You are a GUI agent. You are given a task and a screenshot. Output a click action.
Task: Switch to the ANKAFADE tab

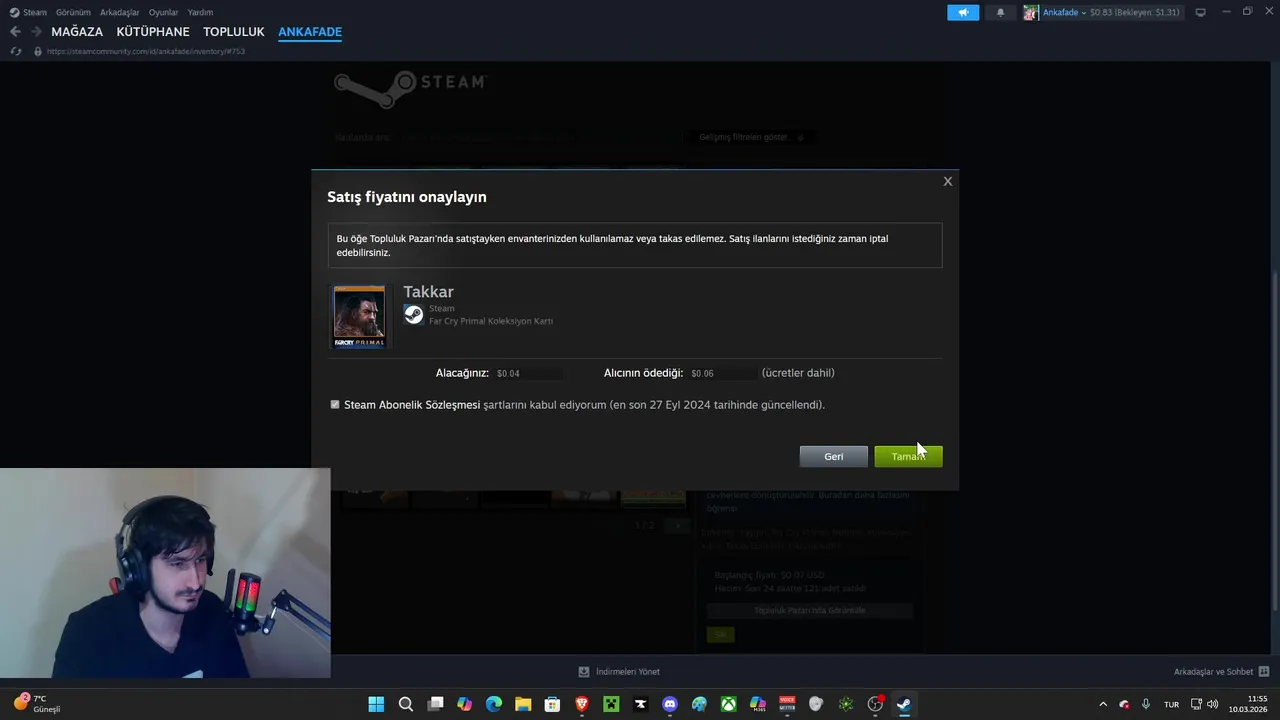tap(310, 32)
